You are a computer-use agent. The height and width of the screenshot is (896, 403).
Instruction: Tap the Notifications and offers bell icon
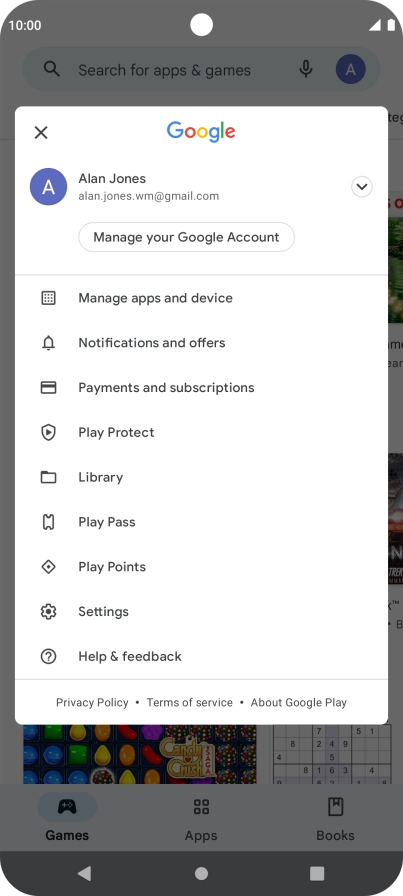point(49,343)
